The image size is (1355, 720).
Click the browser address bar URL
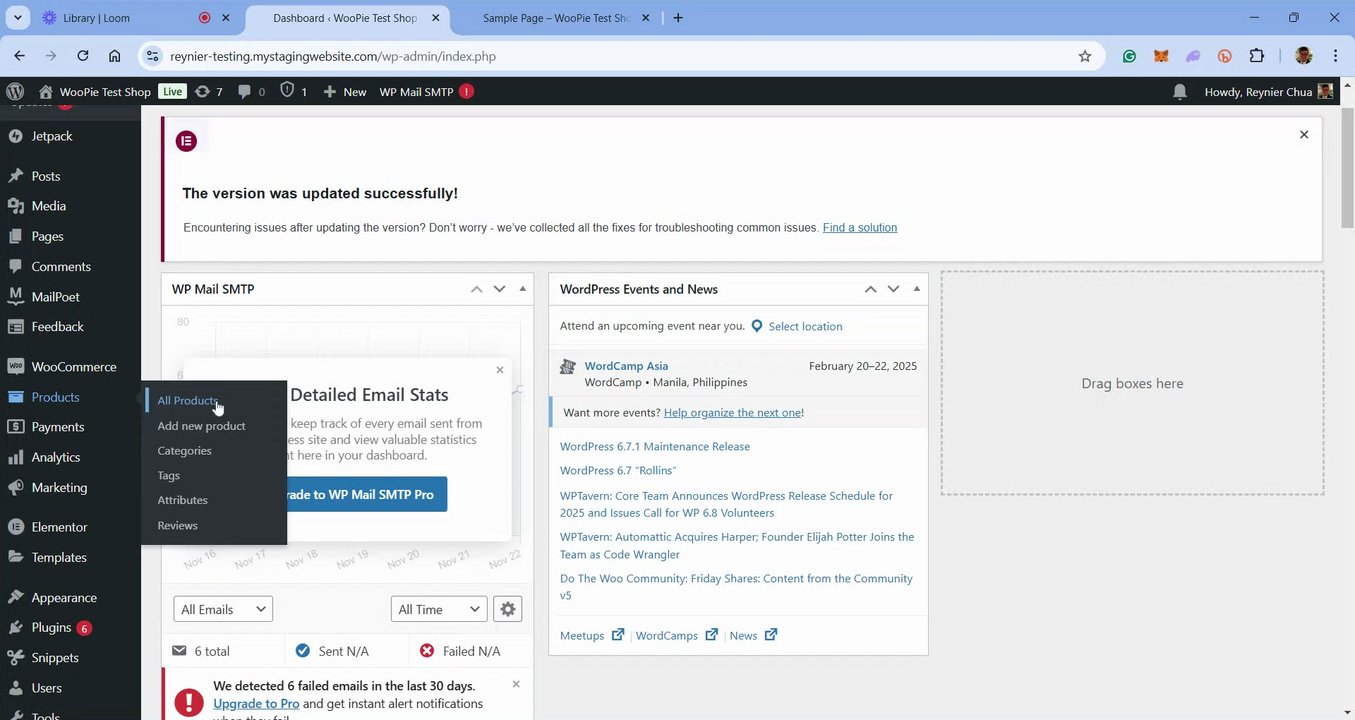333,56
